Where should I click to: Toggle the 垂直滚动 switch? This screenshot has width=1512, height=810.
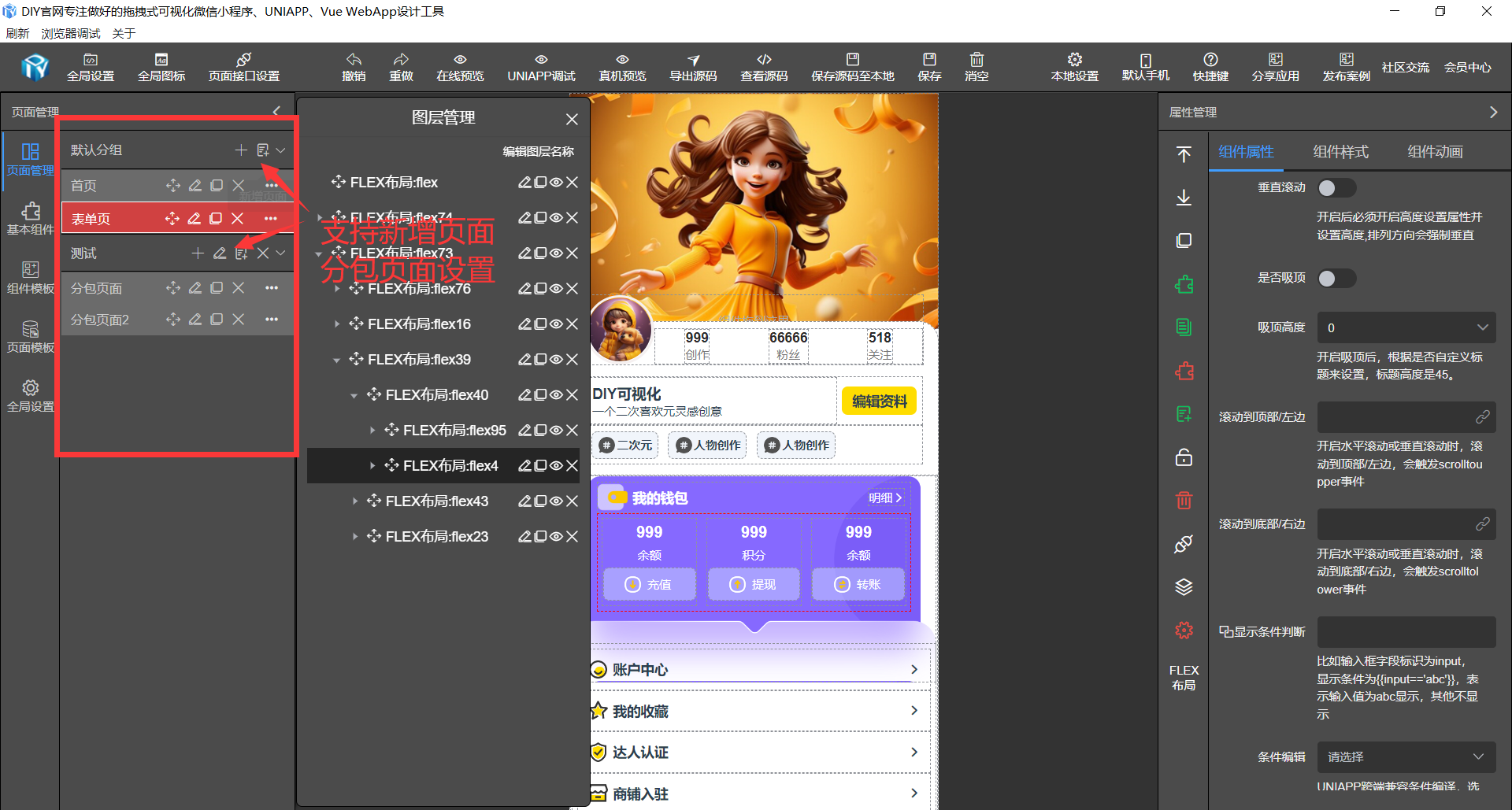pyautogui.click(x=1336, y=188)
